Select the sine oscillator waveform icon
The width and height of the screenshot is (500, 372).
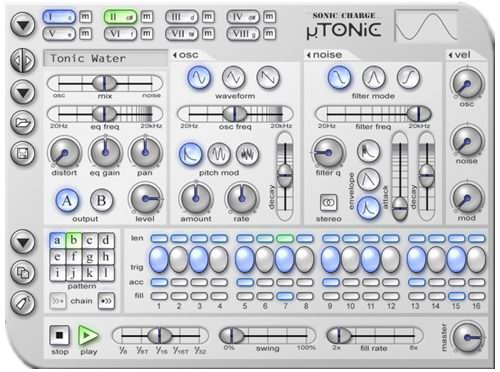(199, 77)
